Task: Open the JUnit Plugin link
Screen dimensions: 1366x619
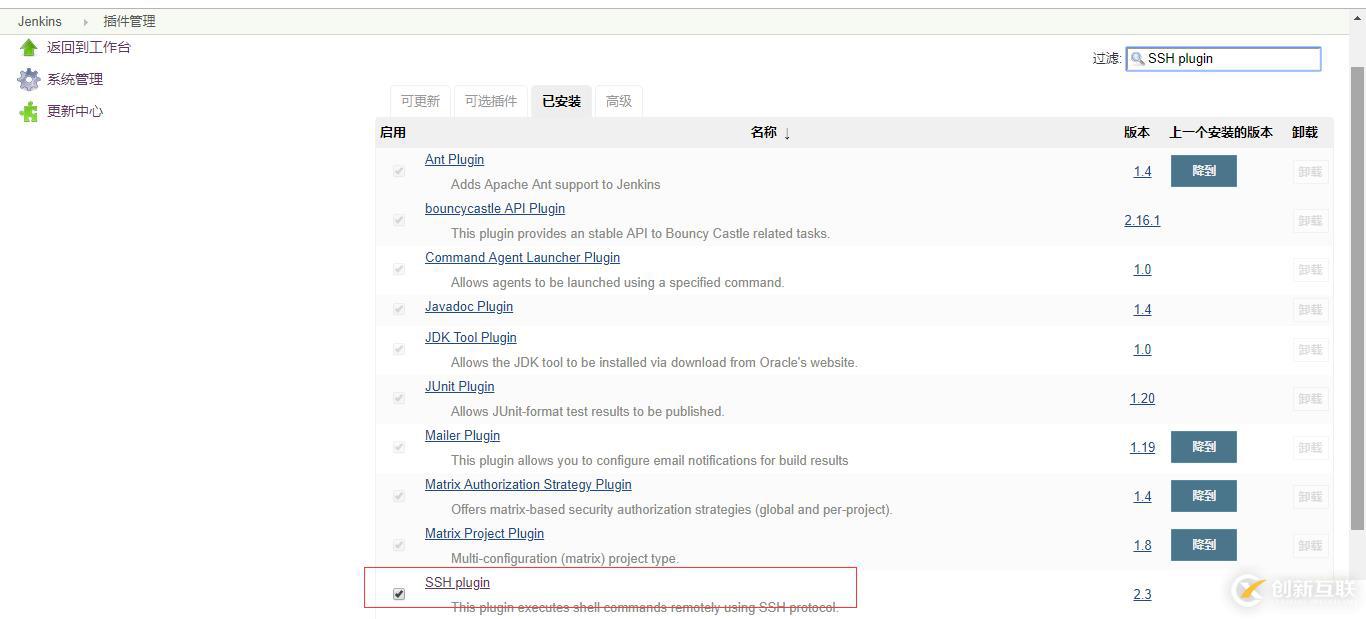Action: (460, 386)
